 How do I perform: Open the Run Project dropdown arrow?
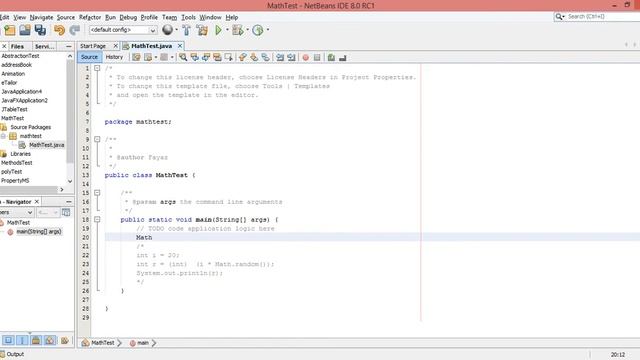(227, 29)
